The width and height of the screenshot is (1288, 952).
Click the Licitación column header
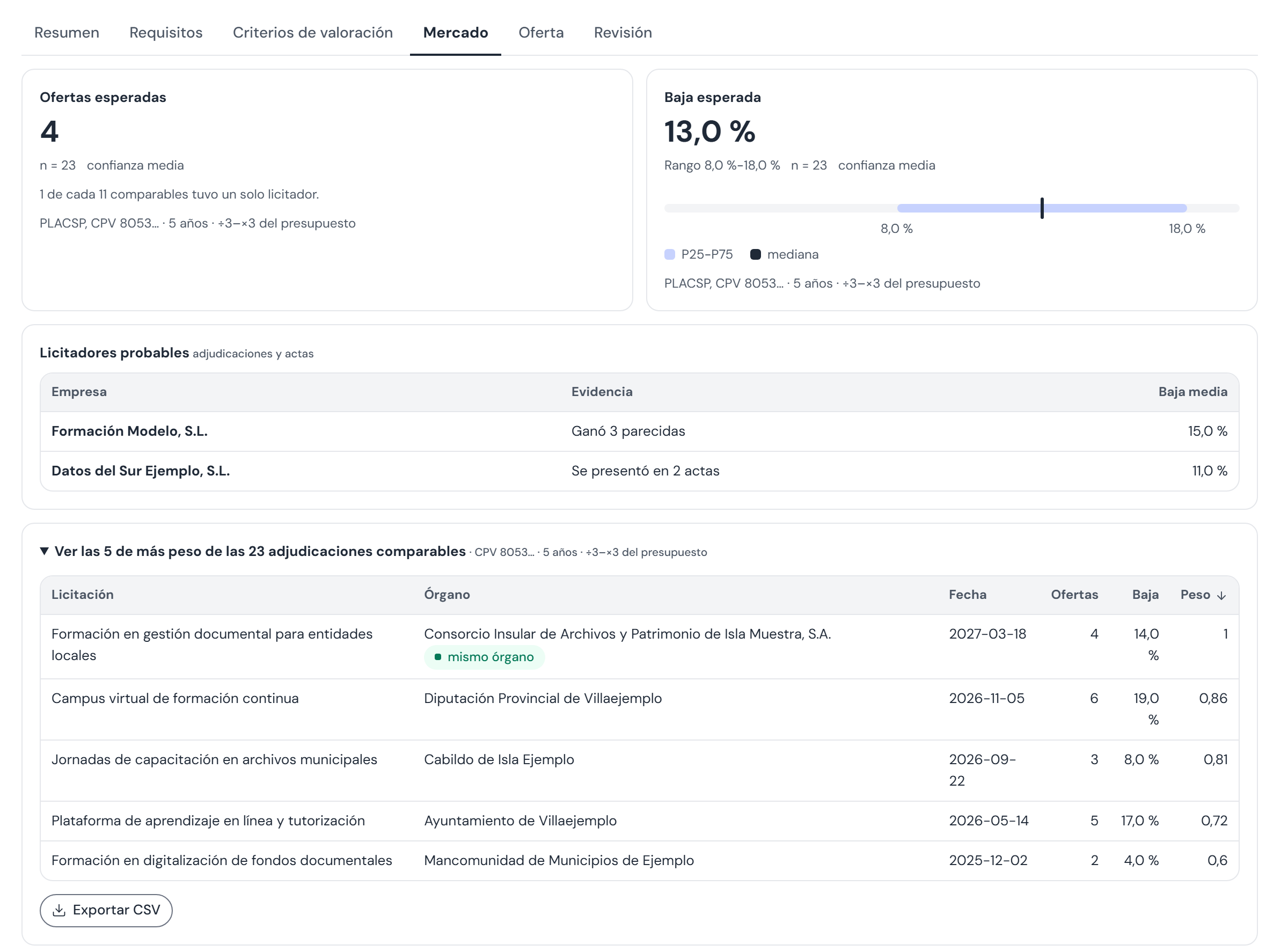pos(83,595)
